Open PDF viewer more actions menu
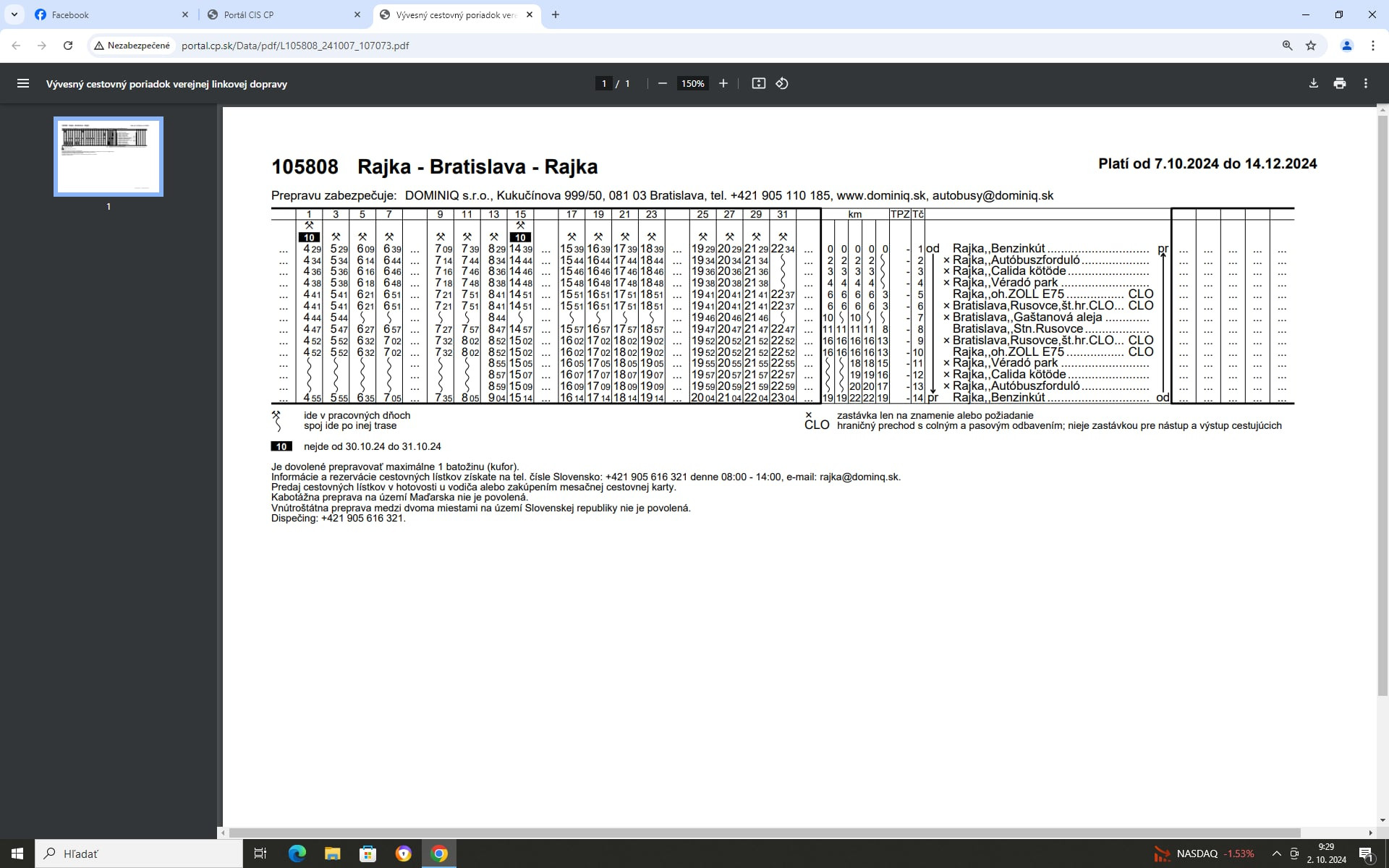The width and height of the screenshot is (1389, 868). [1365, 83]
